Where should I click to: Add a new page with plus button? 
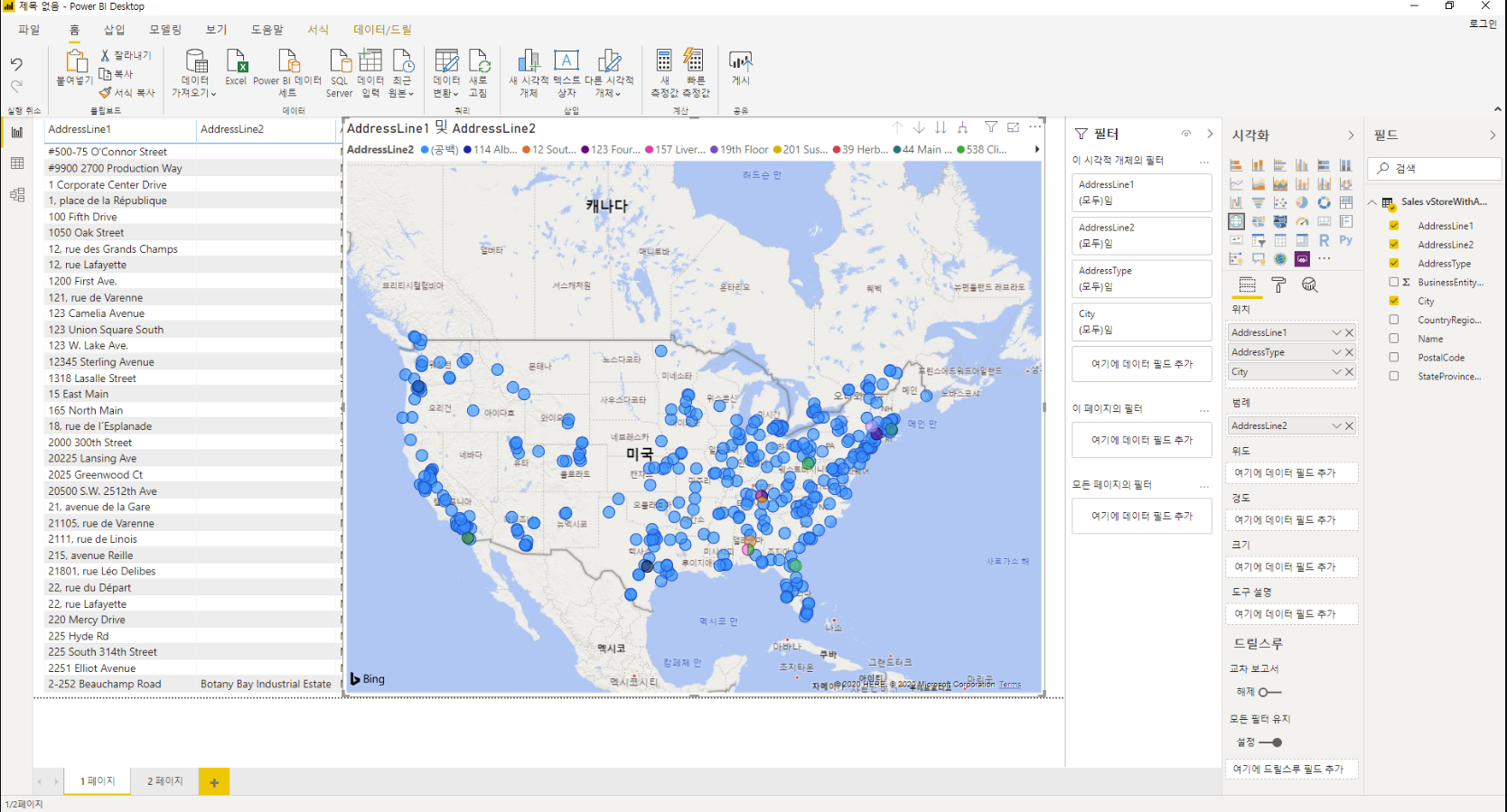tap(214, 782)
